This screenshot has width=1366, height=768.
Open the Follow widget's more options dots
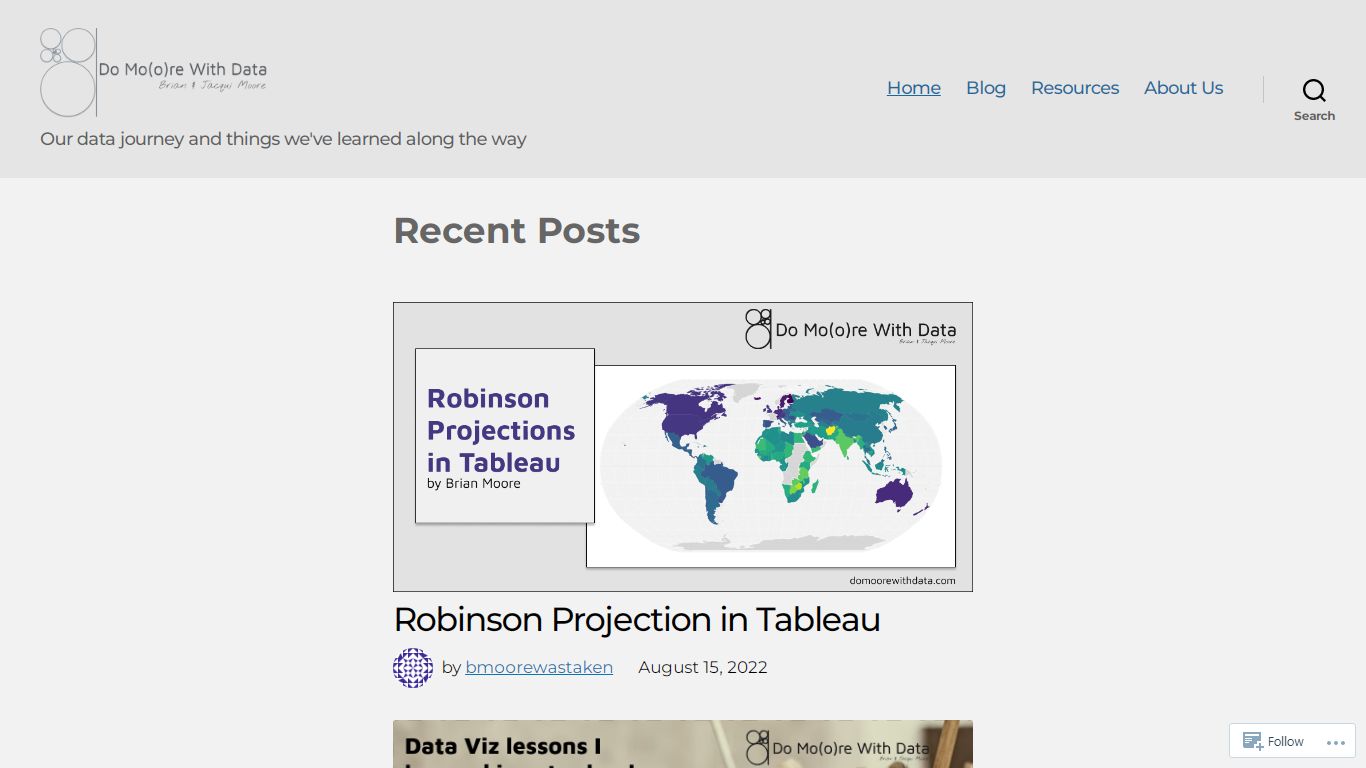point(1336,742)
